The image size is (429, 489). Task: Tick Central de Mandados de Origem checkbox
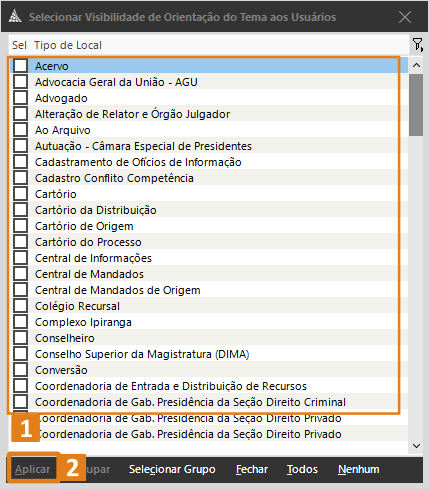21,290
